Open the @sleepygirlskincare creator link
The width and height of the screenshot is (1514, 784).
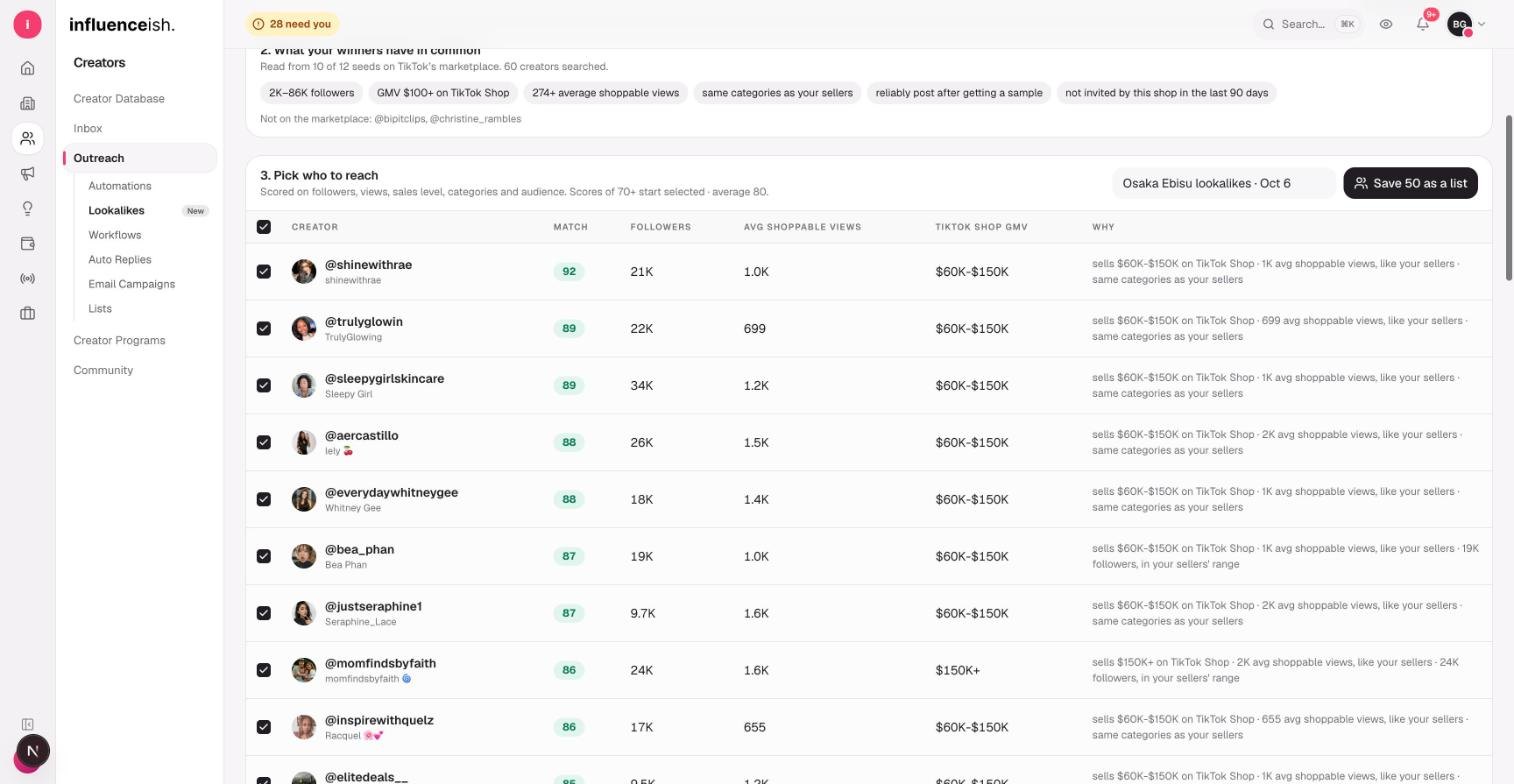point(384,378)
